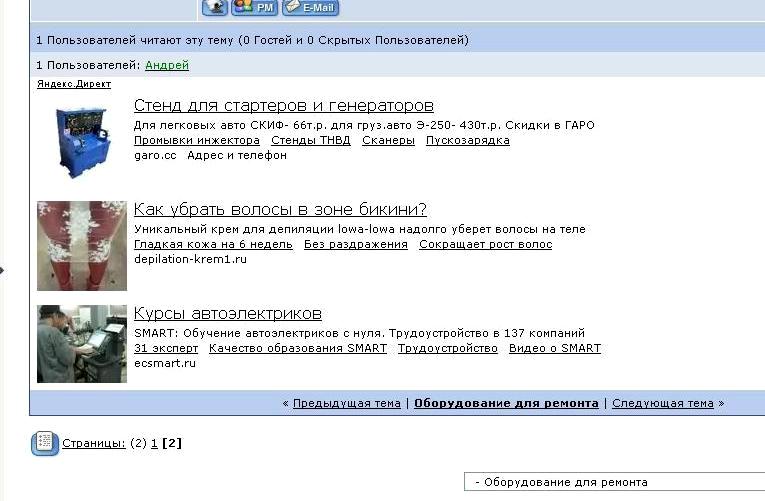Open ad Как убрать волосы в зоне бикини?
Image resolution: width=765 pixels, height=501 pixels.
[280, 209]
